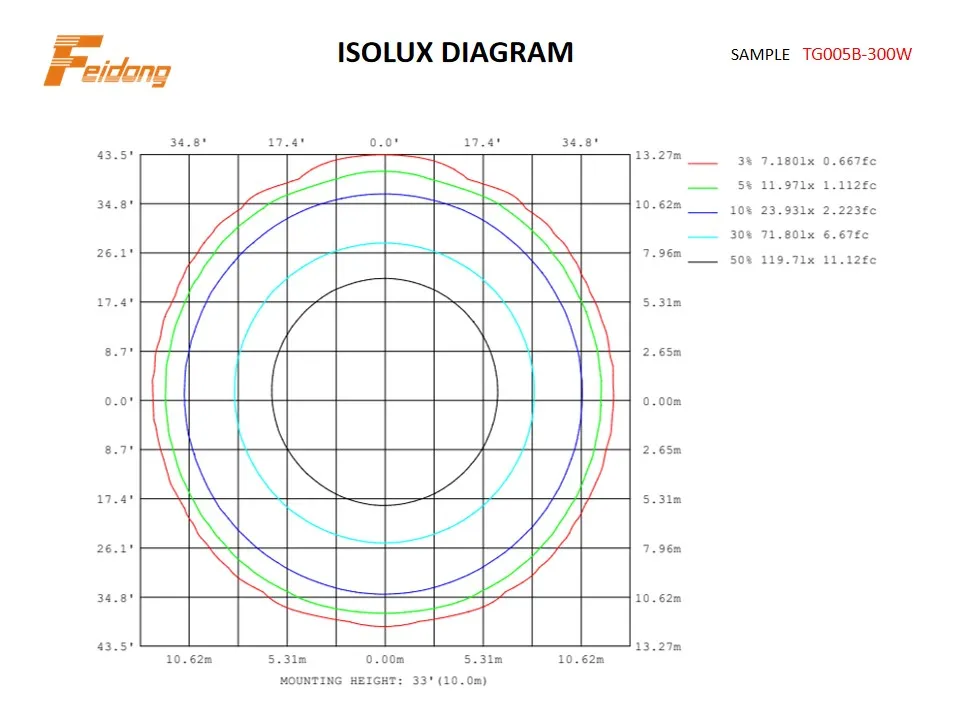960x720 pixels.
Task: Click the MOUNTING HEIGHT caption
Action: pyautogui.click(x=383, y=681)
